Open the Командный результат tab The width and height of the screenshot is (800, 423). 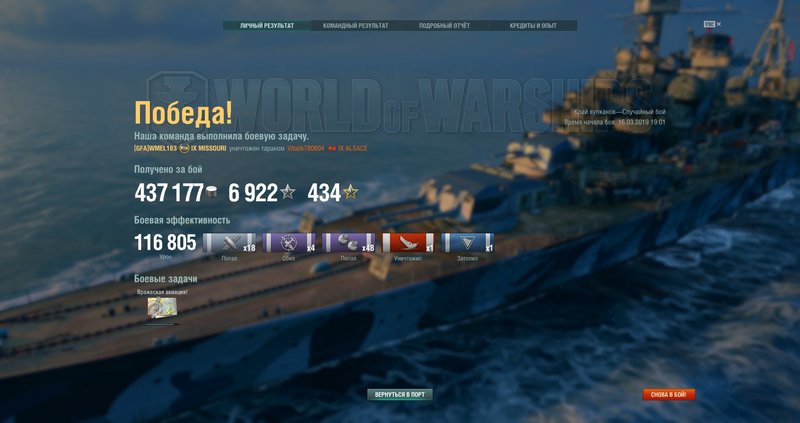coord(356,26)
